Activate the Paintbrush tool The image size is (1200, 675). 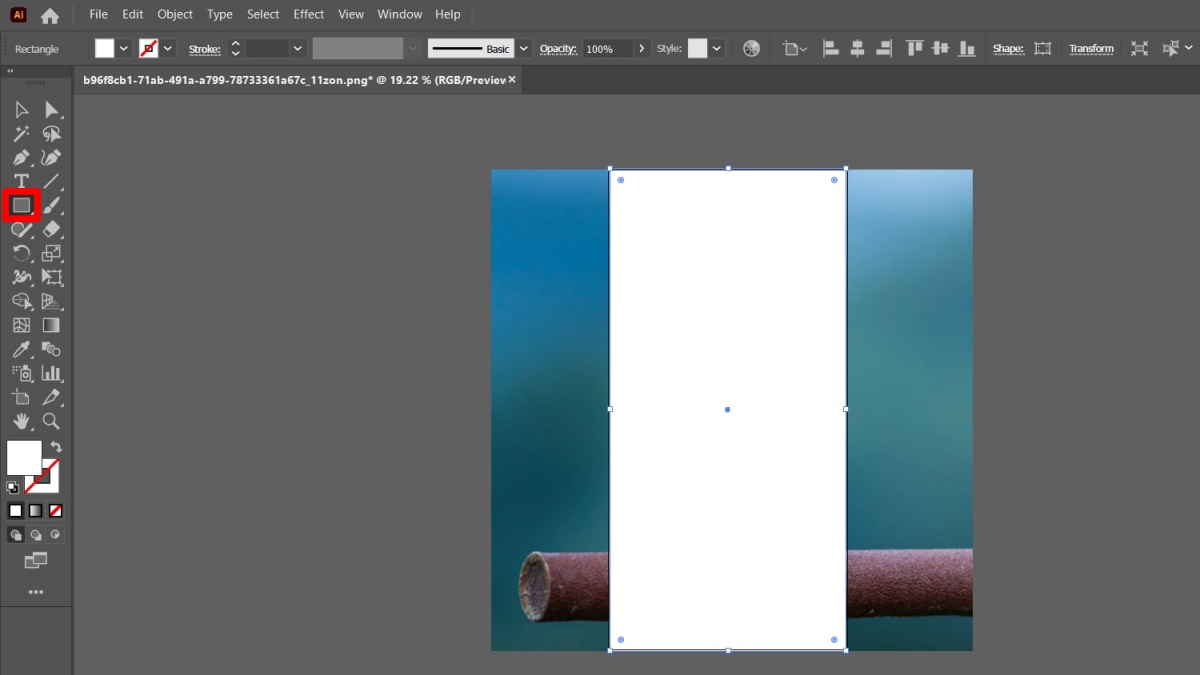[52, 205]
